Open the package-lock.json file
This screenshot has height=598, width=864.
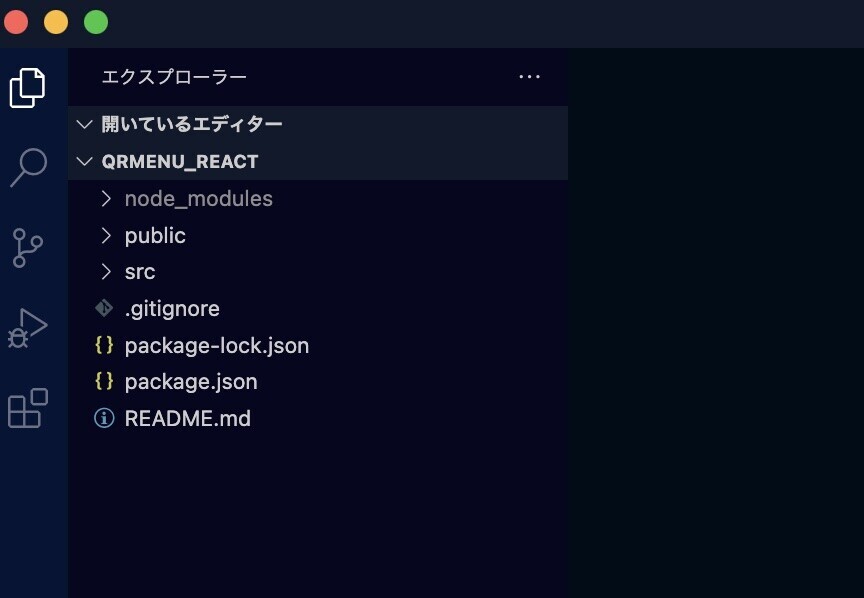[x=216, y=345]
